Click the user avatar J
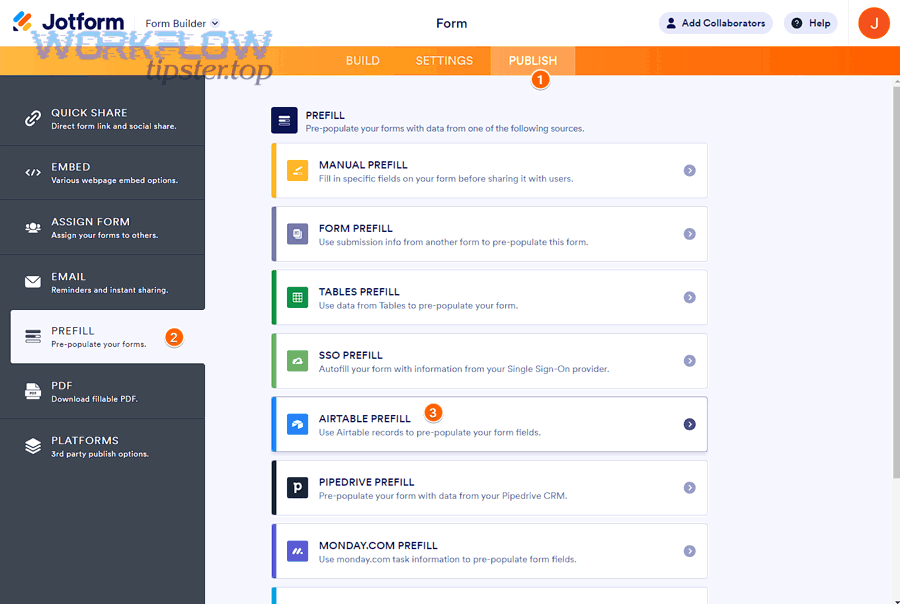This screenshot has width=900, height=604. click(873, 22)
